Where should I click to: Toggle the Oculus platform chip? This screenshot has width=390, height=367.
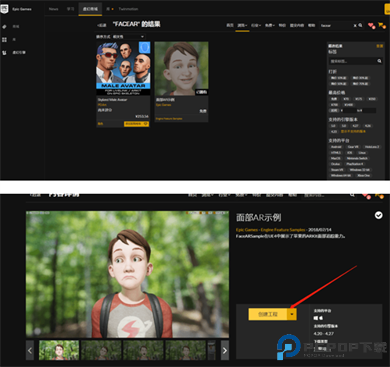tap(335, 164)
